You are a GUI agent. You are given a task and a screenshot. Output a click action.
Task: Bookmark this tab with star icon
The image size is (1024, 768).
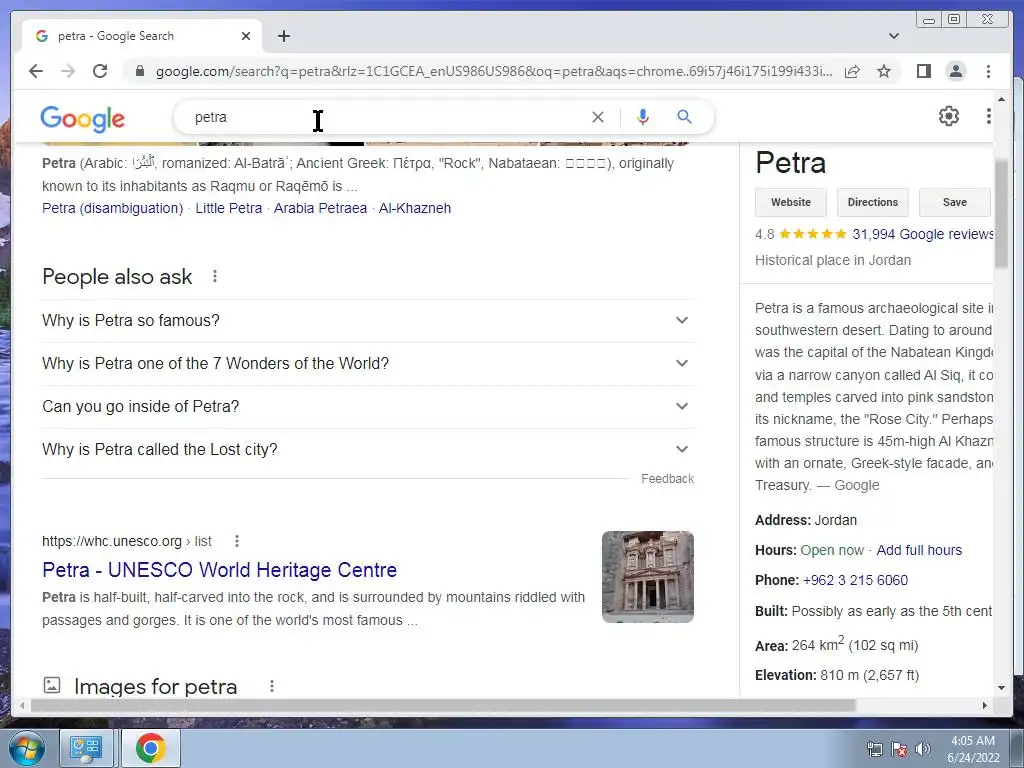[x=884, y=71]
